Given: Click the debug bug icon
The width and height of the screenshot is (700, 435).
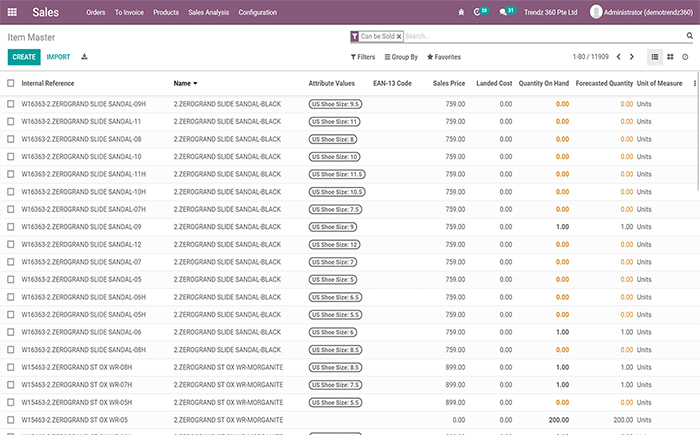Looking at the screenshot, I should 460,12.
